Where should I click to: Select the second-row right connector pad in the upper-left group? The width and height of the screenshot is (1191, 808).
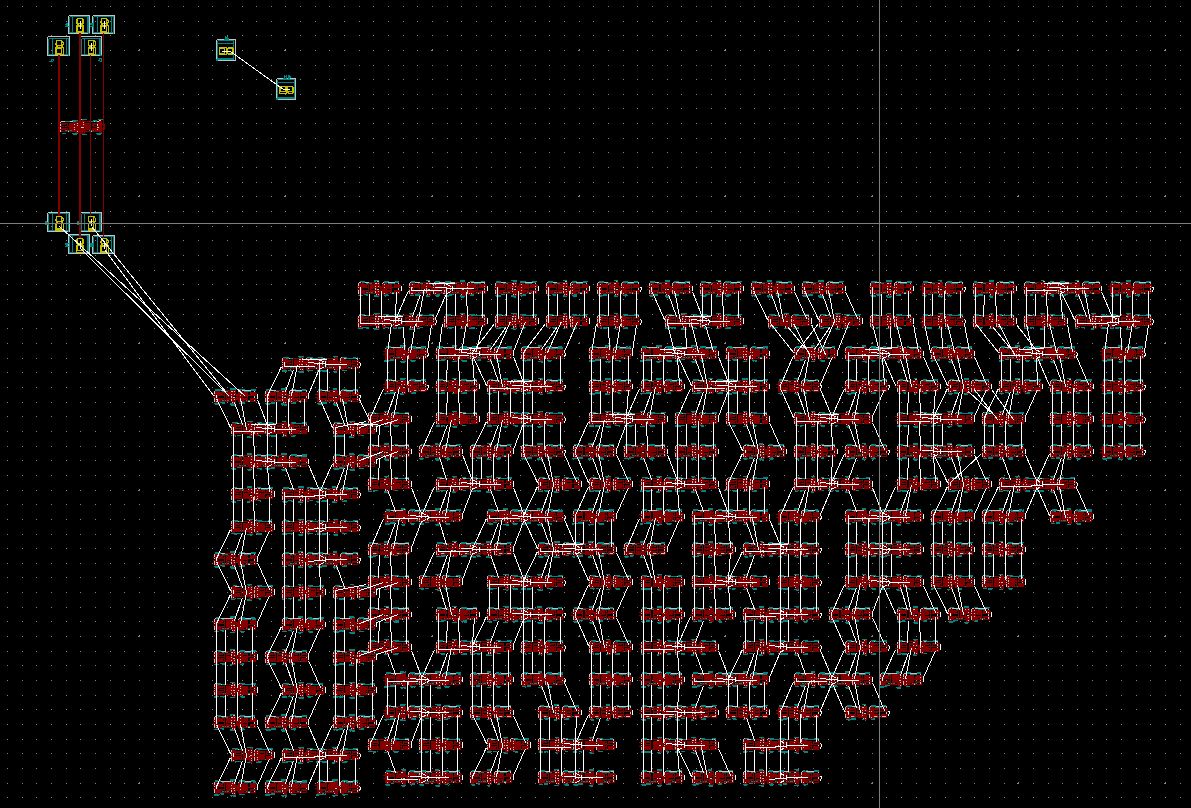pos(91,47)
